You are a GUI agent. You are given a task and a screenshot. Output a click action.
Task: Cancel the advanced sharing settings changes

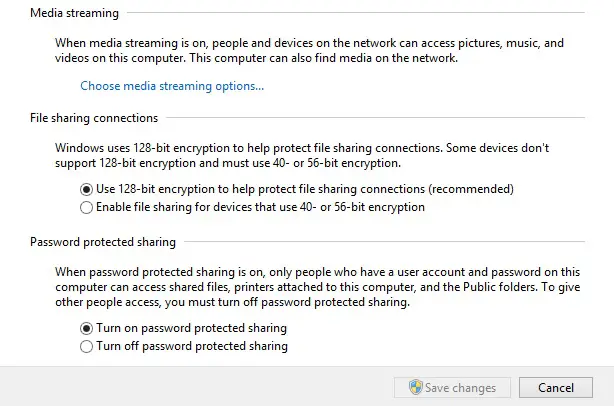tap(556, 388)
